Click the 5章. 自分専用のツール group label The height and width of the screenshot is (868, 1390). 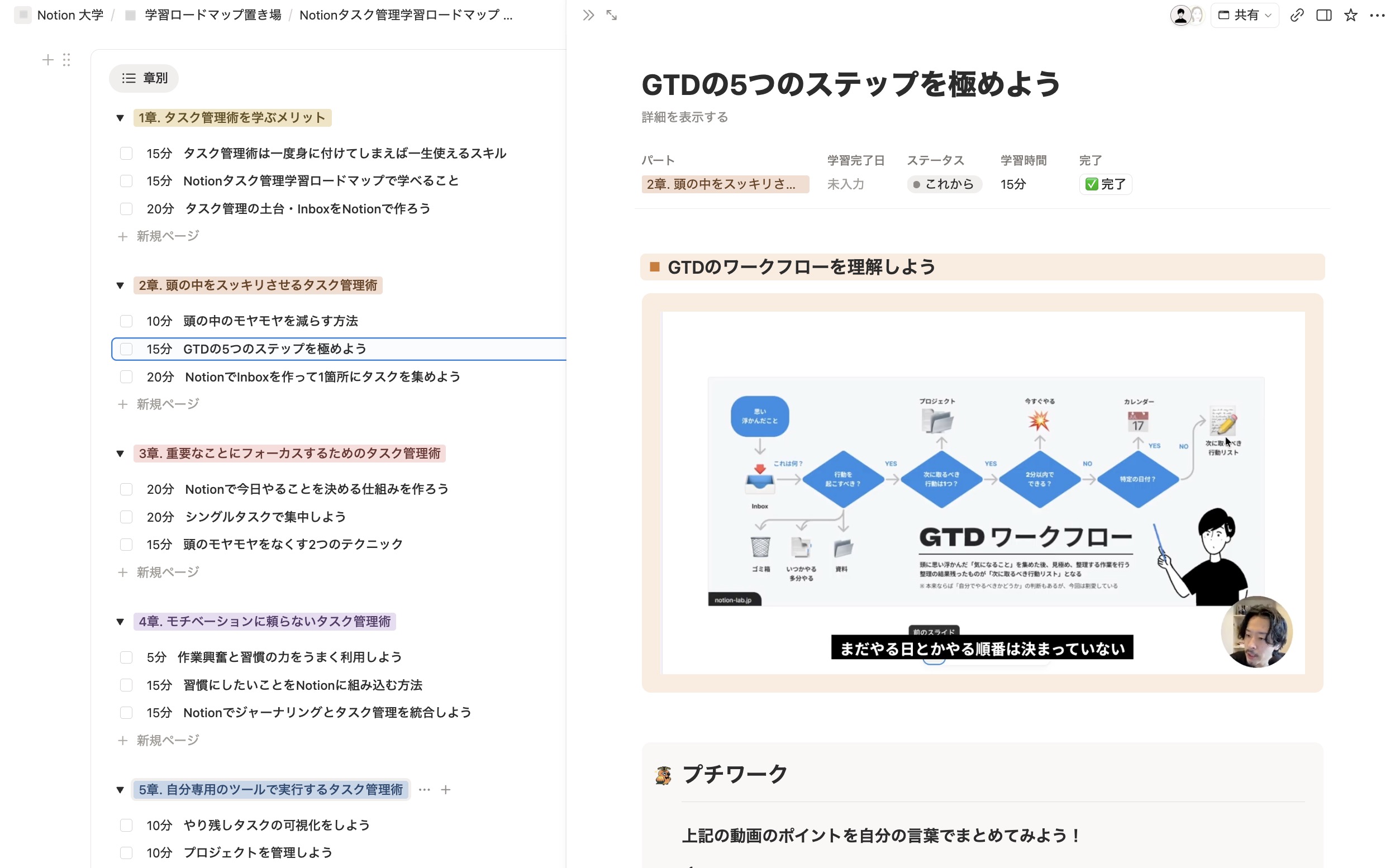pos(271,790)
